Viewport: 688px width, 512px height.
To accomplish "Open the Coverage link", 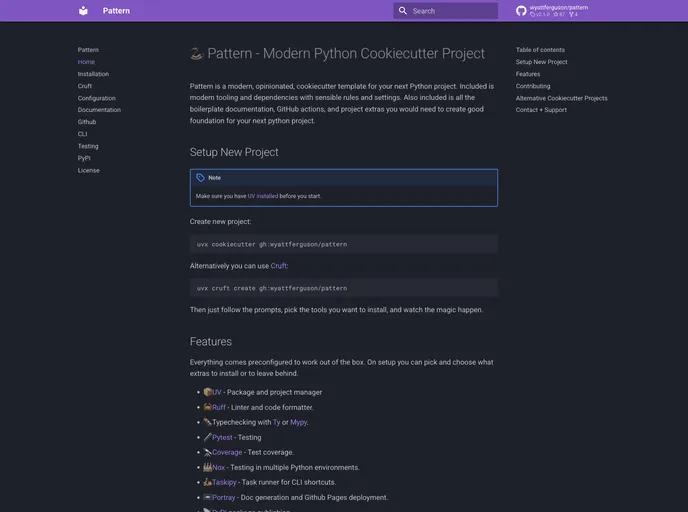I will click(x=227, y=452).
